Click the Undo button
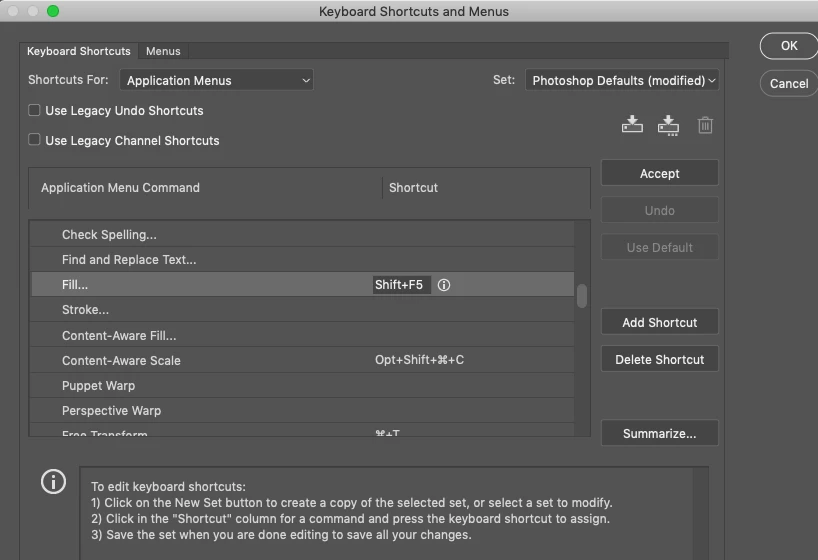The image size is (818, 560). tap(659, 210)
